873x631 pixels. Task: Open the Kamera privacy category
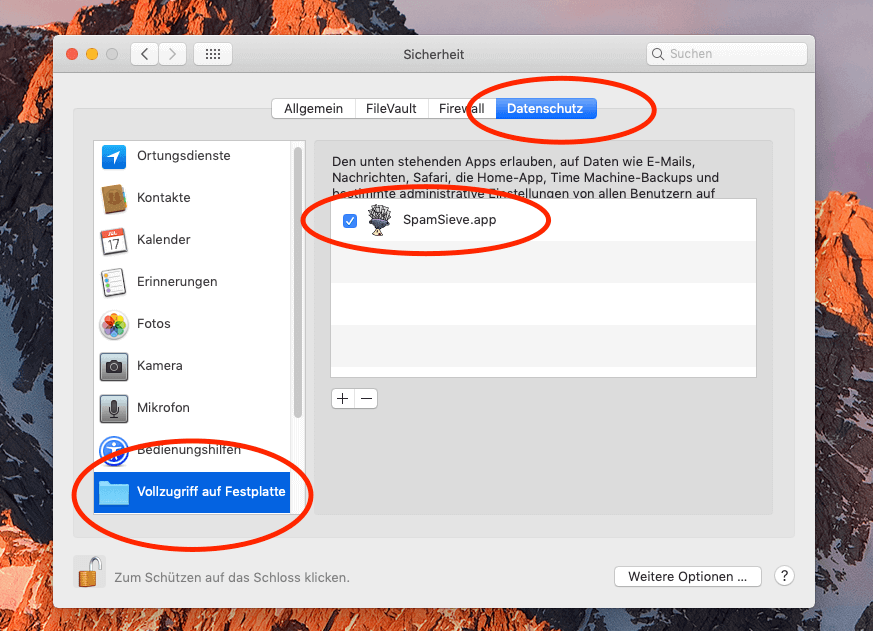tap(160, 366)
